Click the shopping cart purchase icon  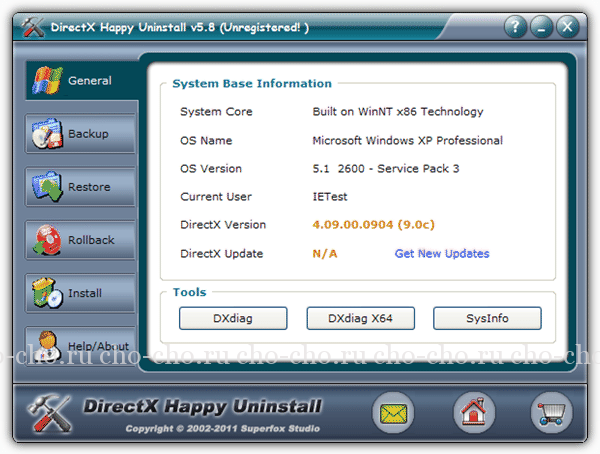pos(552,411)
